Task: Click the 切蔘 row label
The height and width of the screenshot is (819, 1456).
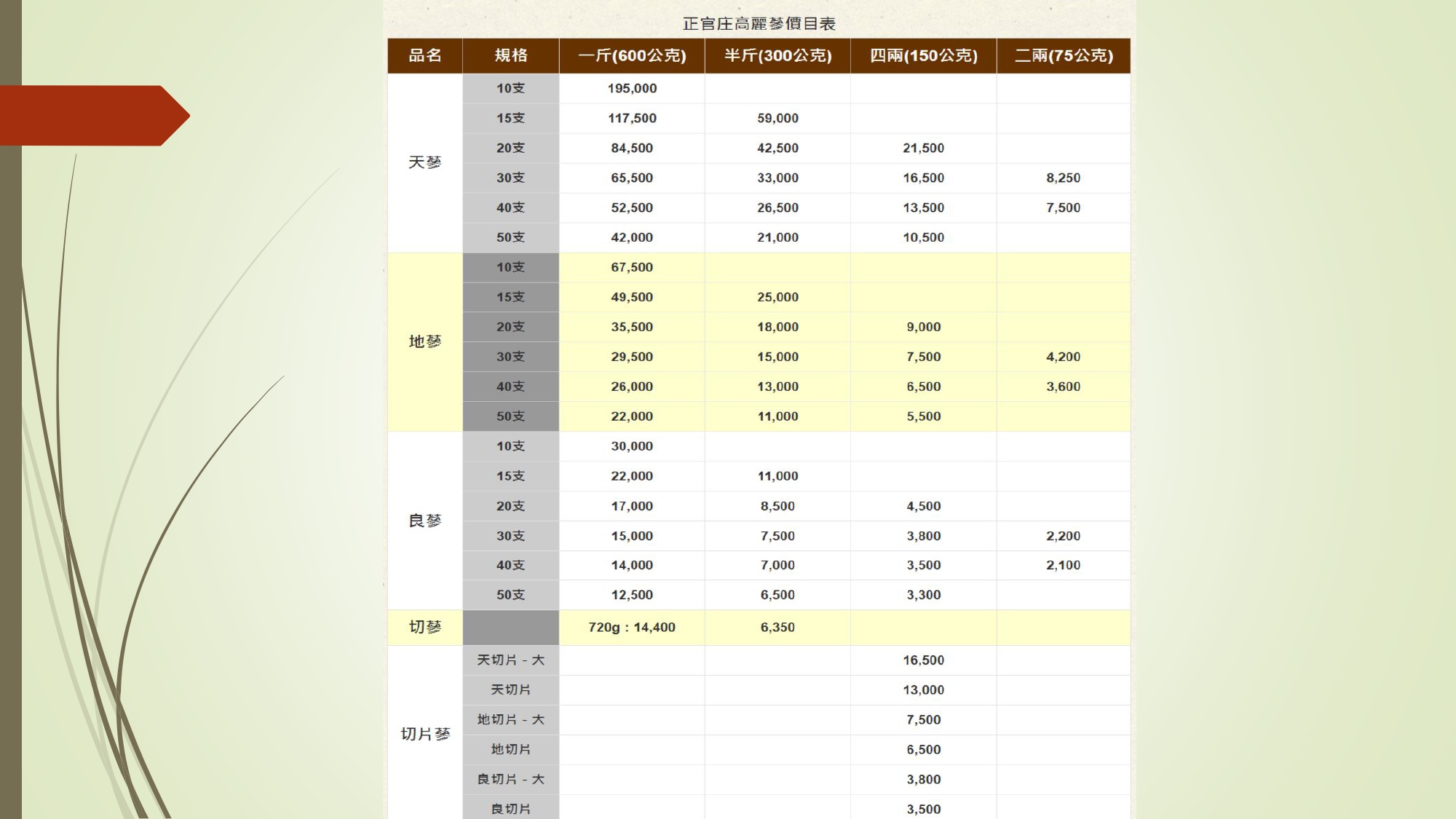Action: tap(424, 626)
